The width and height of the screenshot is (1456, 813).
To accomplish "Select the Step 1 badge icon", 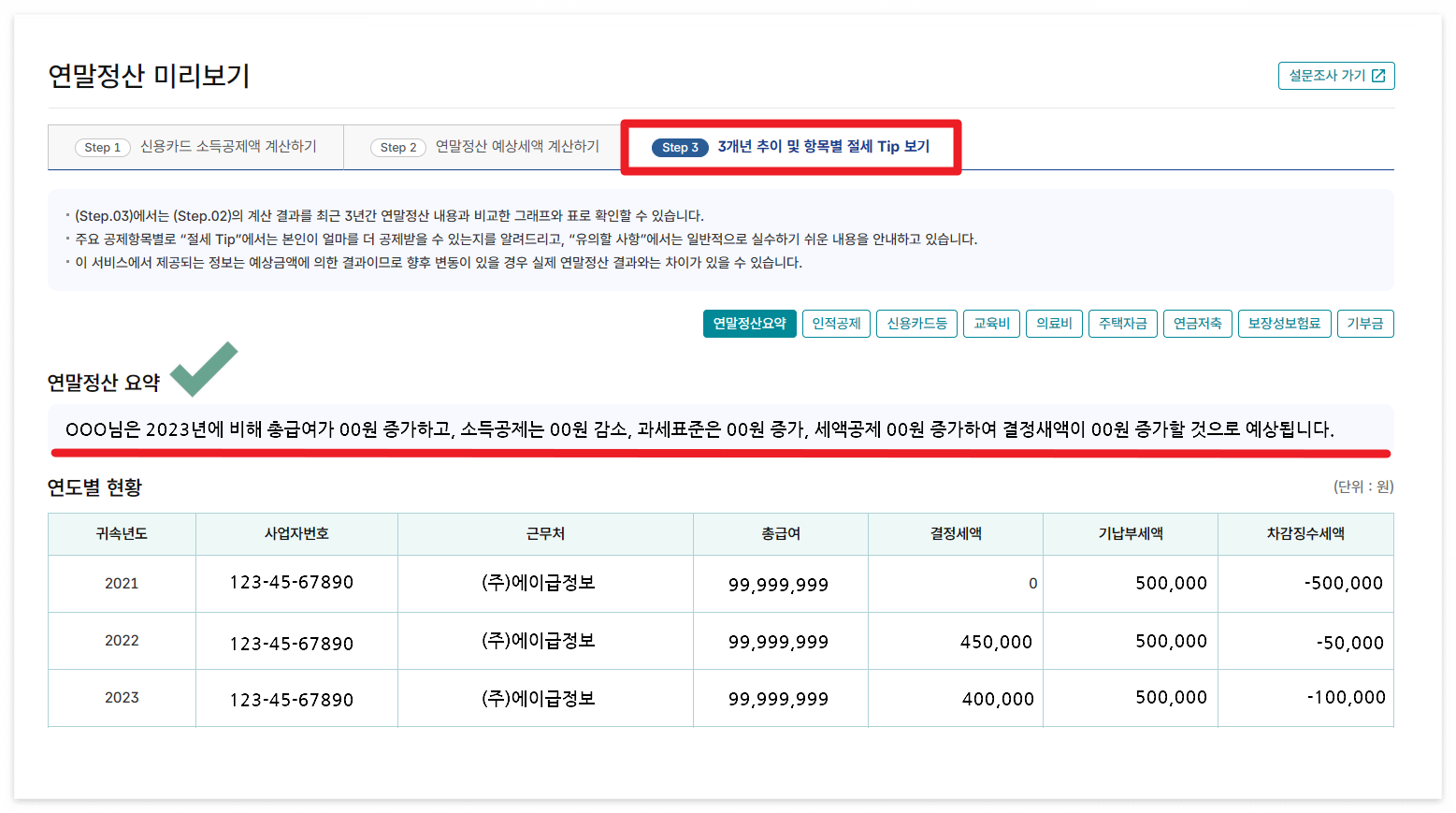I will click(x=102, y=147).
